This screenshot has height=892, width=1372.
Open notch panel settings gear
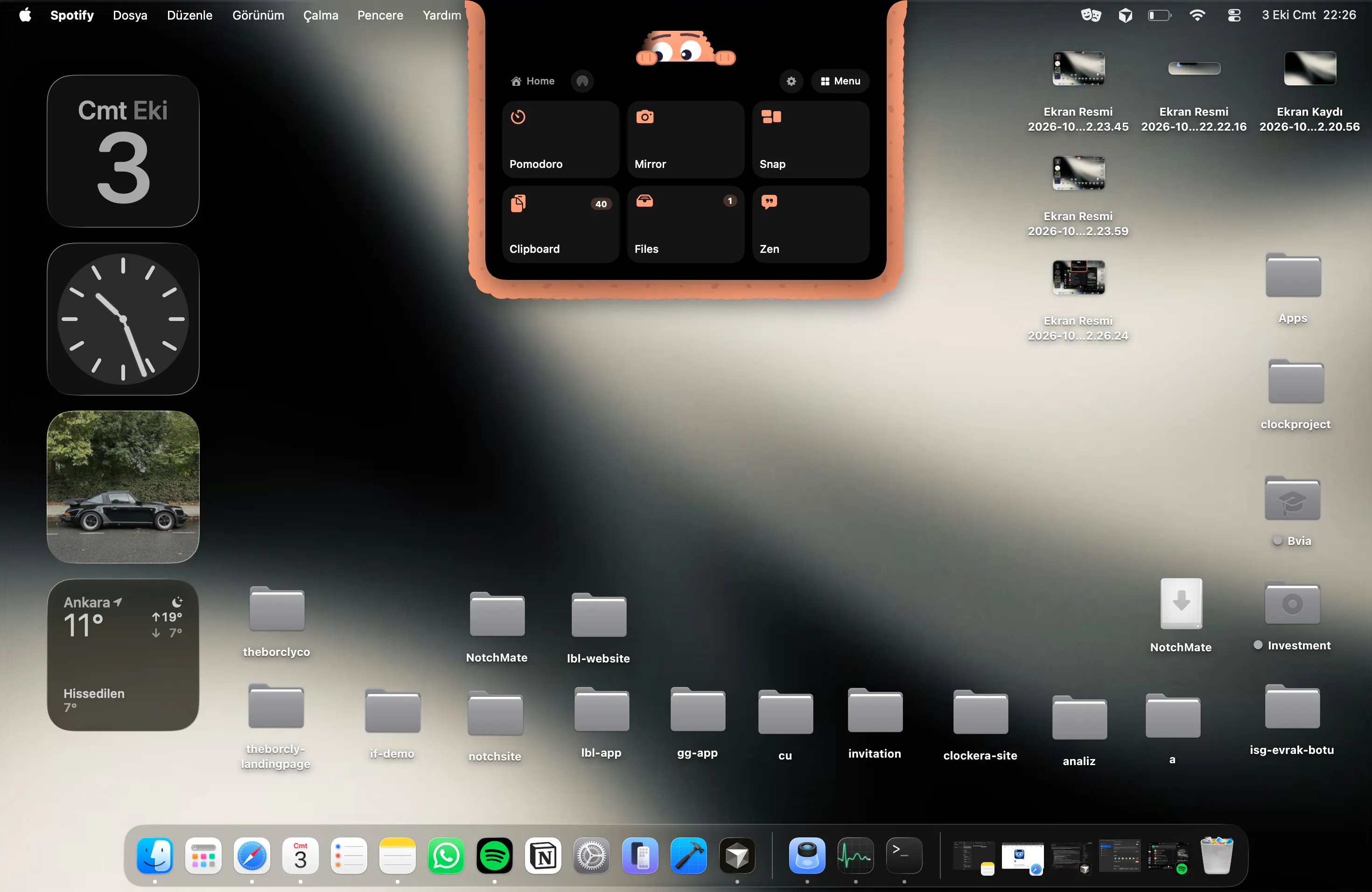791,81
